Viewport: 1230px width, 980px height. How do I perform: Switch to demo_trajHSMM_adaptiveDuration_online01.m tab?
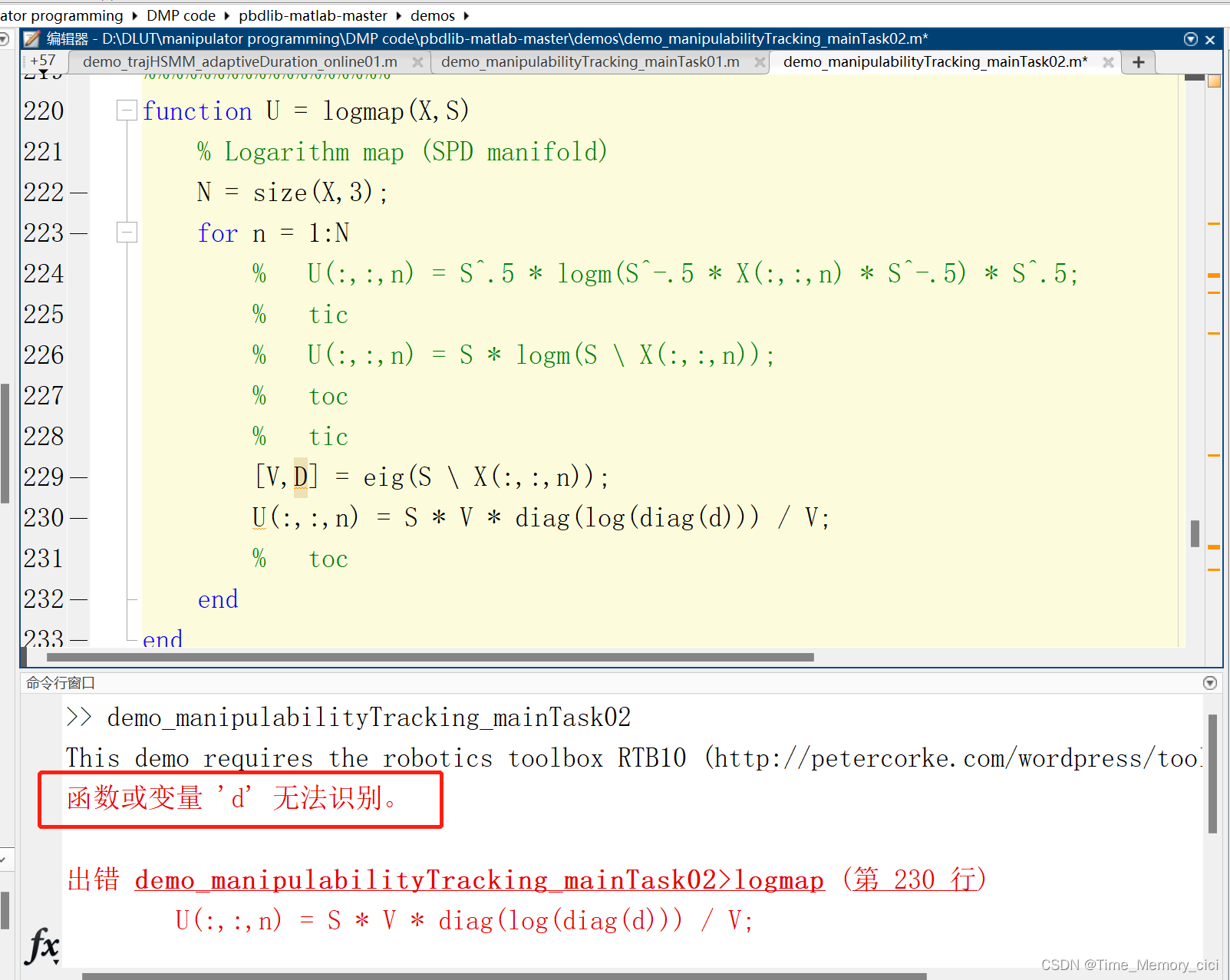240,61
